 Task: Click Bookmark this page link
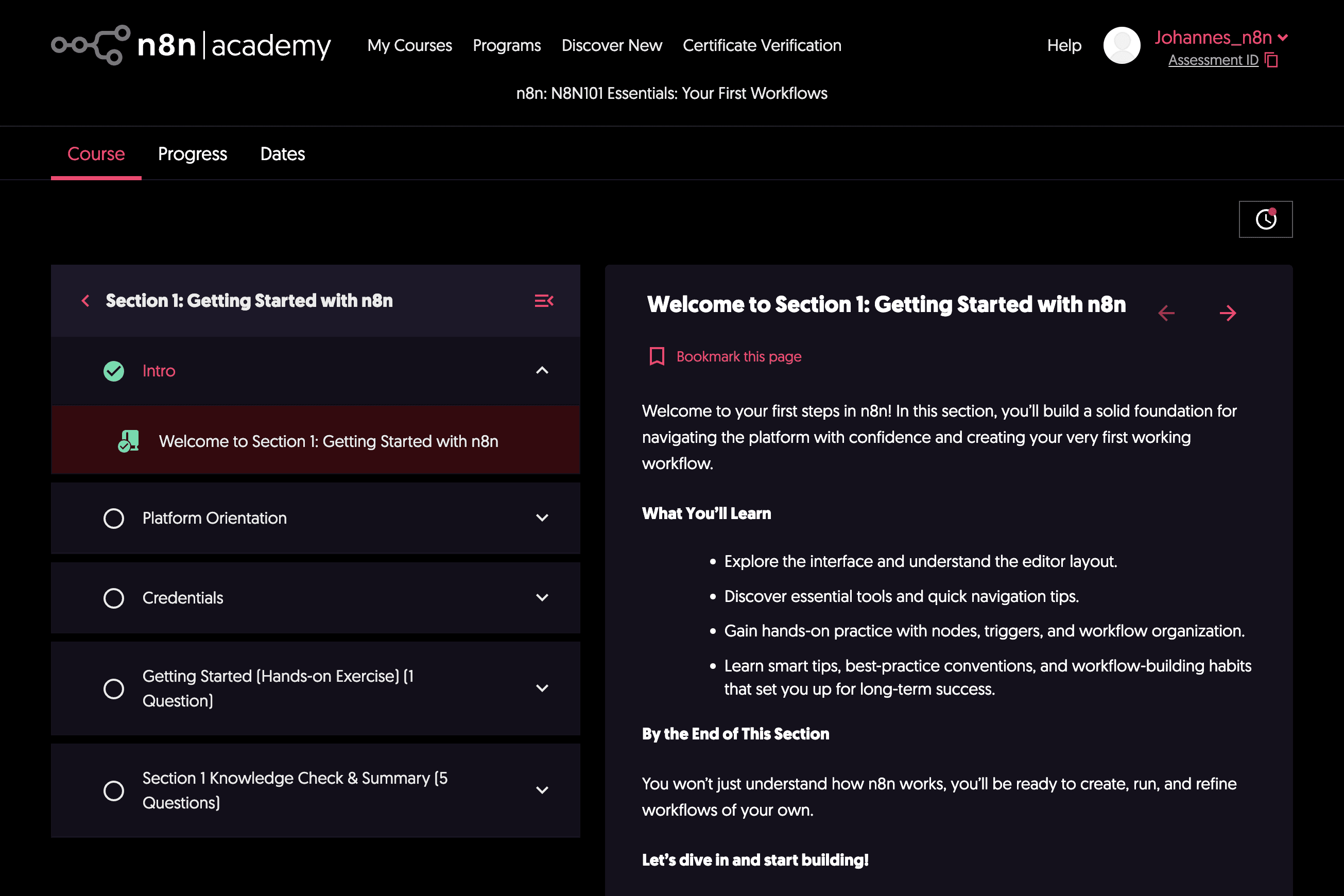(738, 356)
